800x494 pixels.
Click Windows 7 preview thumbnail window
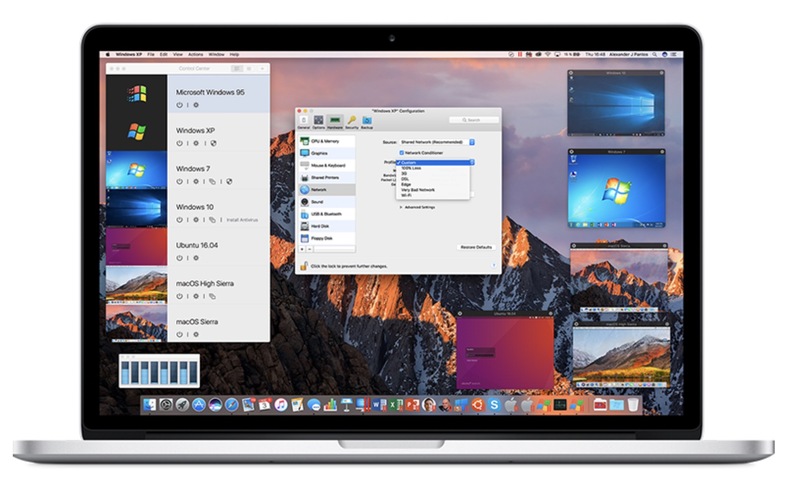tap(617, 188)
